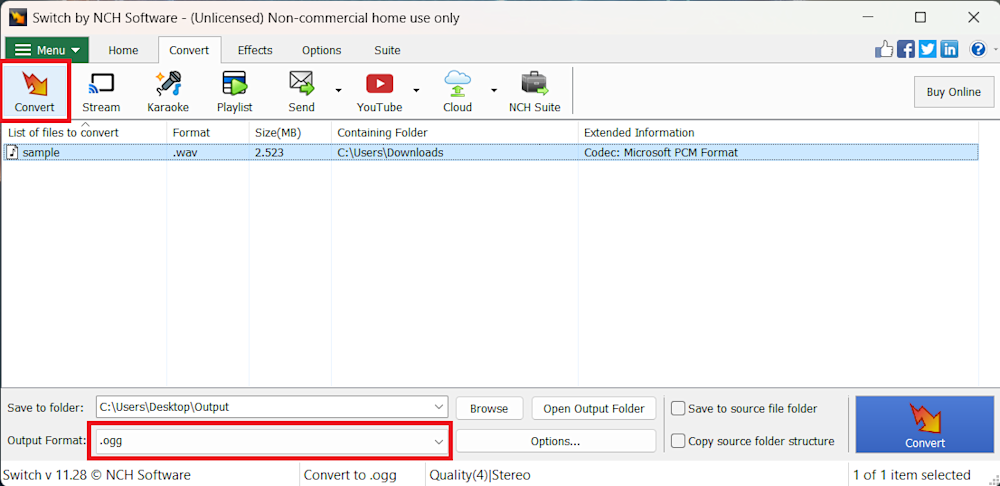1000x486 pixels.
Task: Enable Save to source file folder
Action: click(x=679, y=408)
